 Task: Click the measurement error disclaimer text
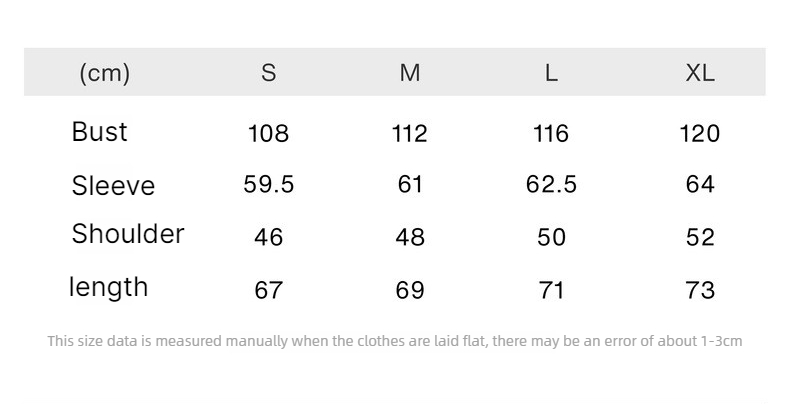click(x=395, y=341)
